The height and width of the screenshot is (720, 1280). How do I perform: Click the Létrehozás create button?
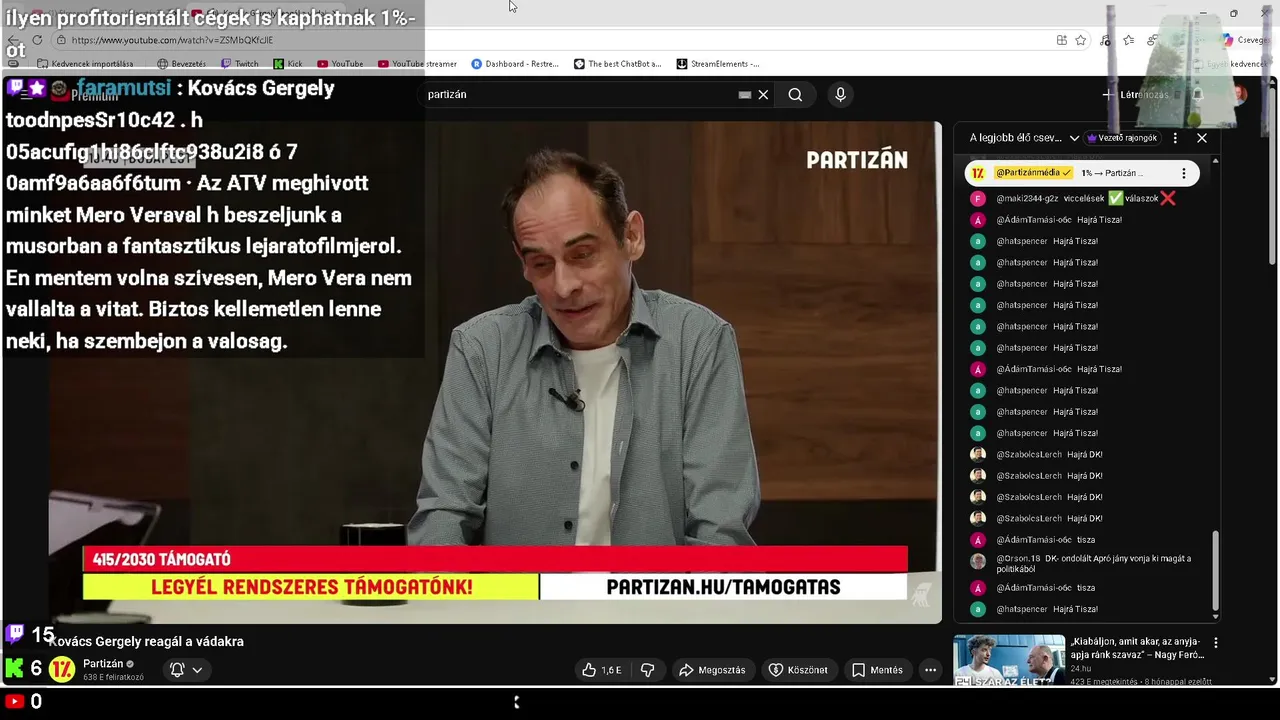pyautogui.click(x=1136, y=94)
